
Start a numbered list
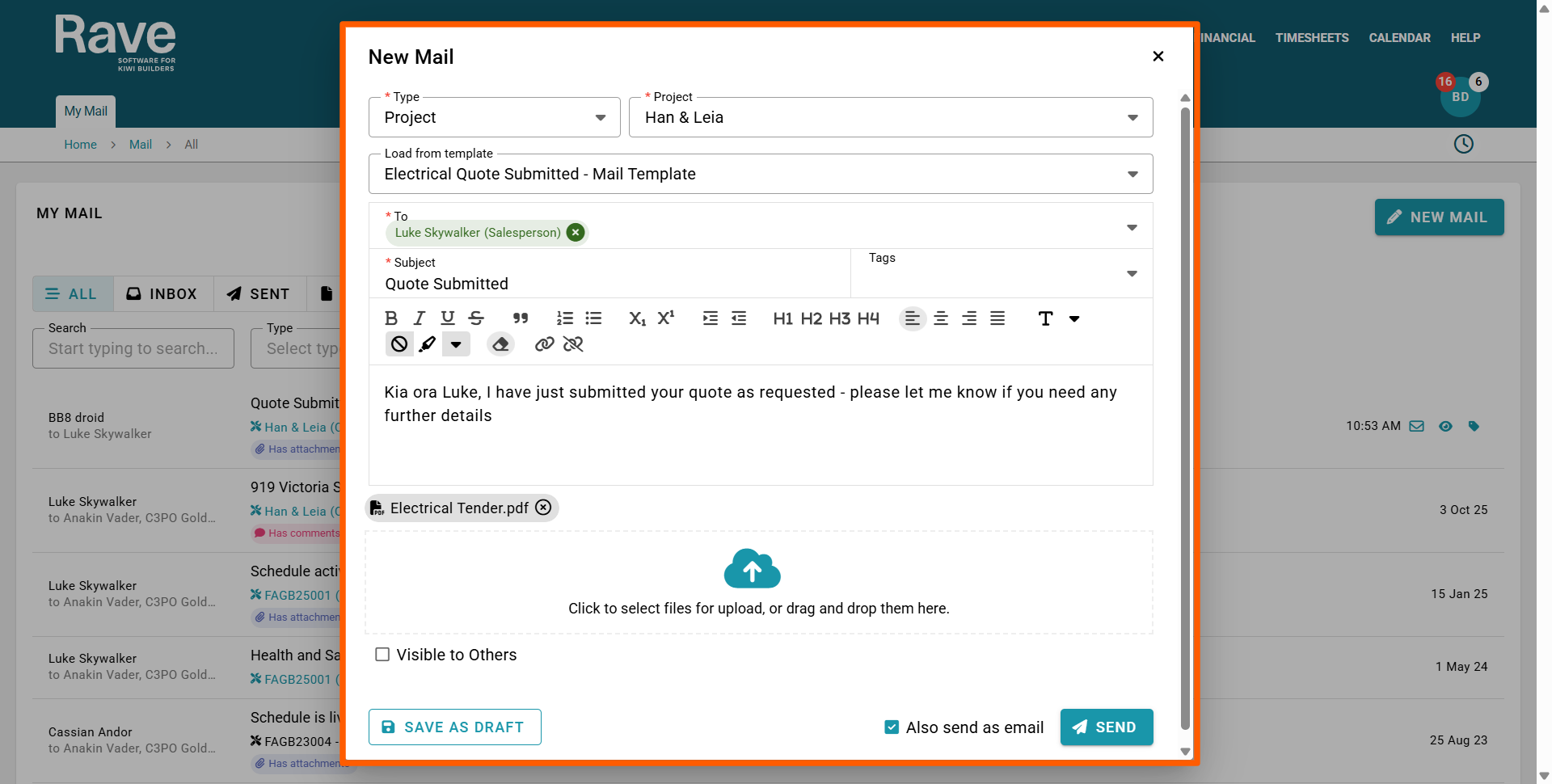tap(565, 318)
